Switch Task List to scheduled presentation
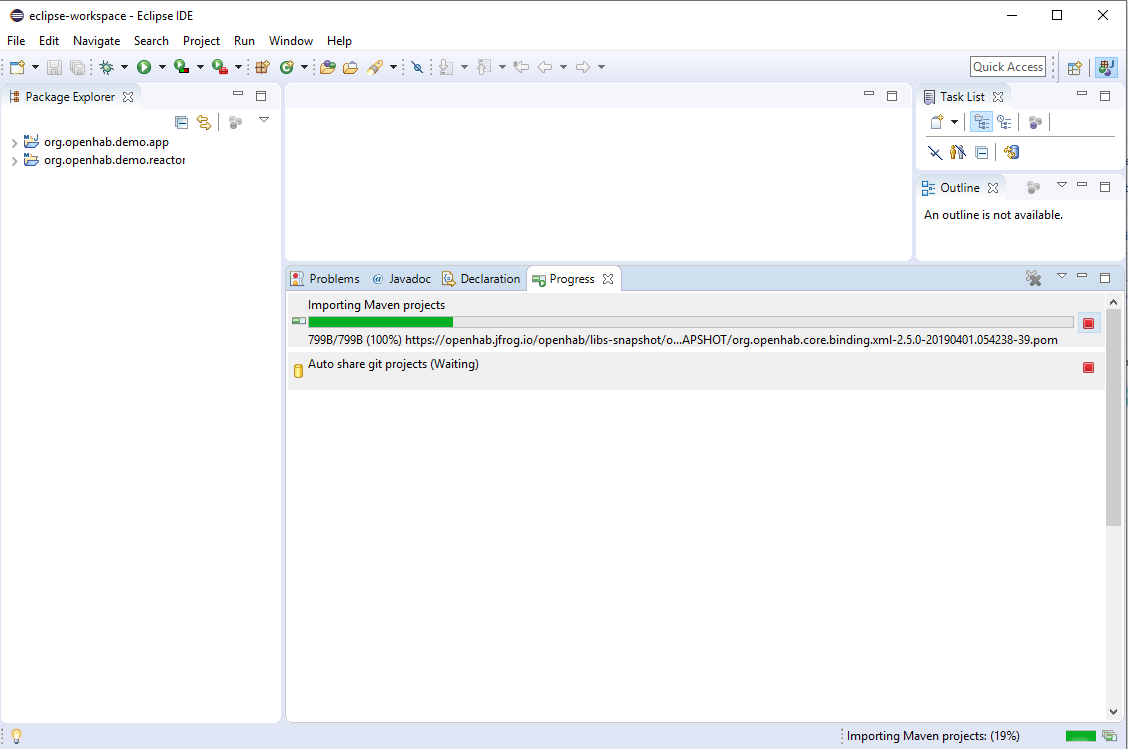 (1004, 121)
